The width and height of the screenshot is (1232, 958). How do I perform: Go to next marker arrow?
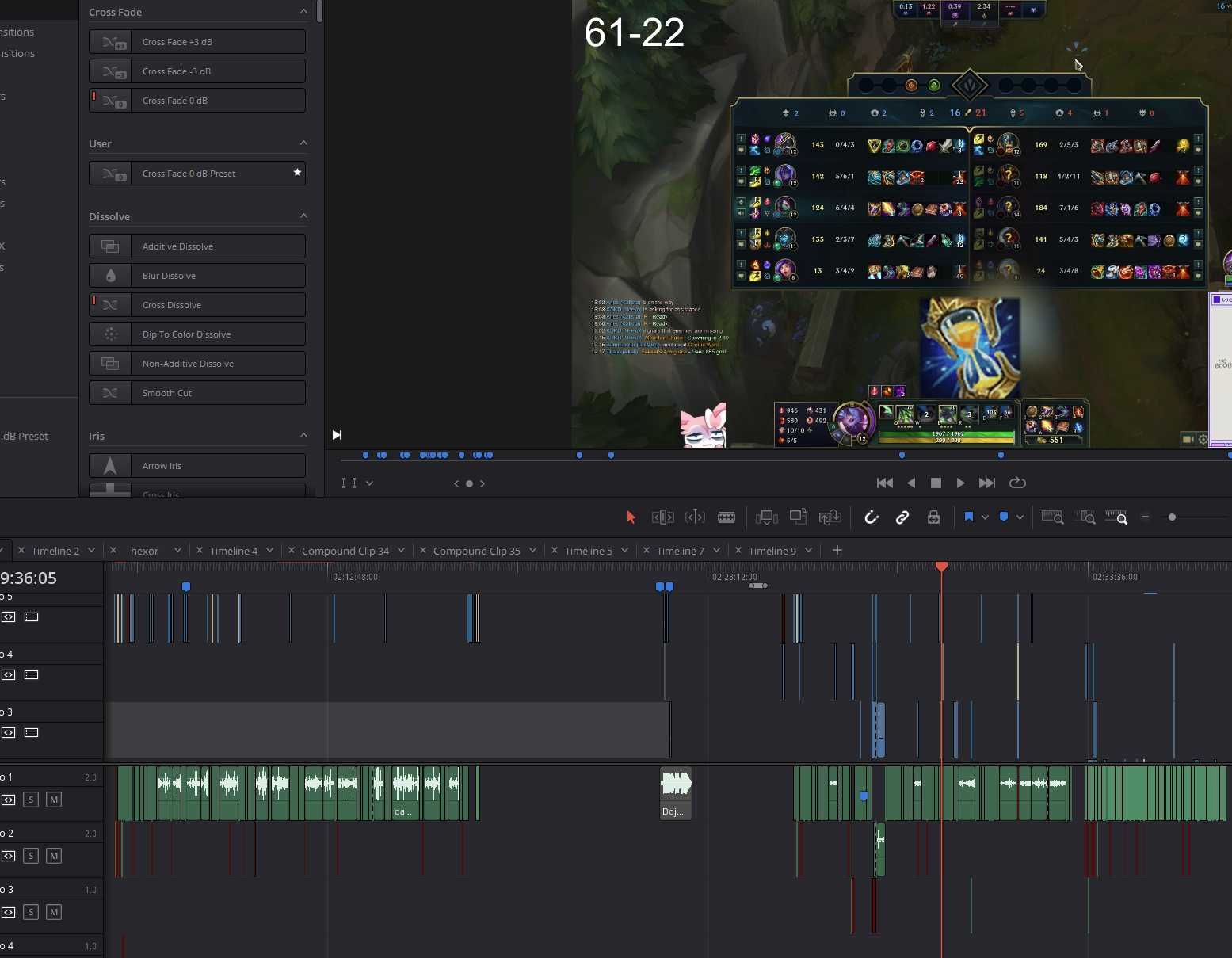483,483
